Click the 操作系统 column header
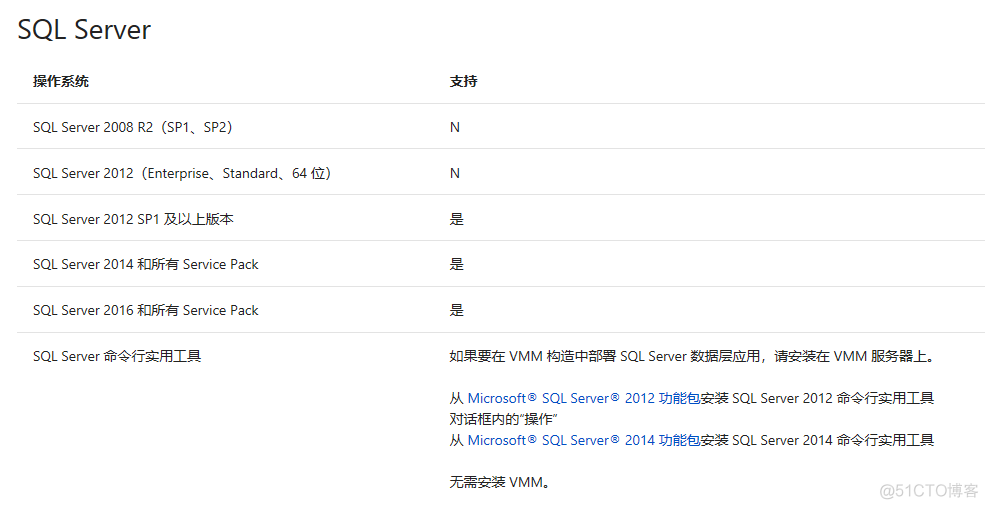The image size is (985, 506). point(61,81)
